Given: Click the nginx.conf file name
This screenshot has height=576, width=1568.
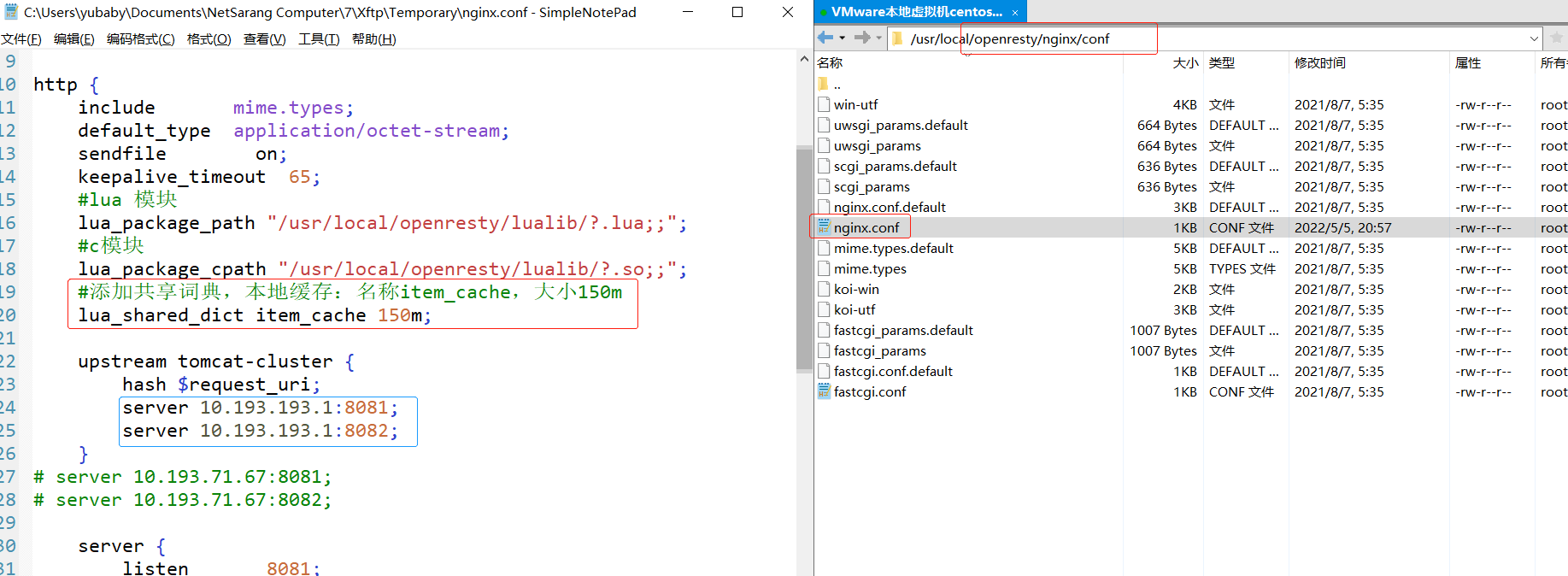Looking at the screenshot, I should [x=866, y=227].
